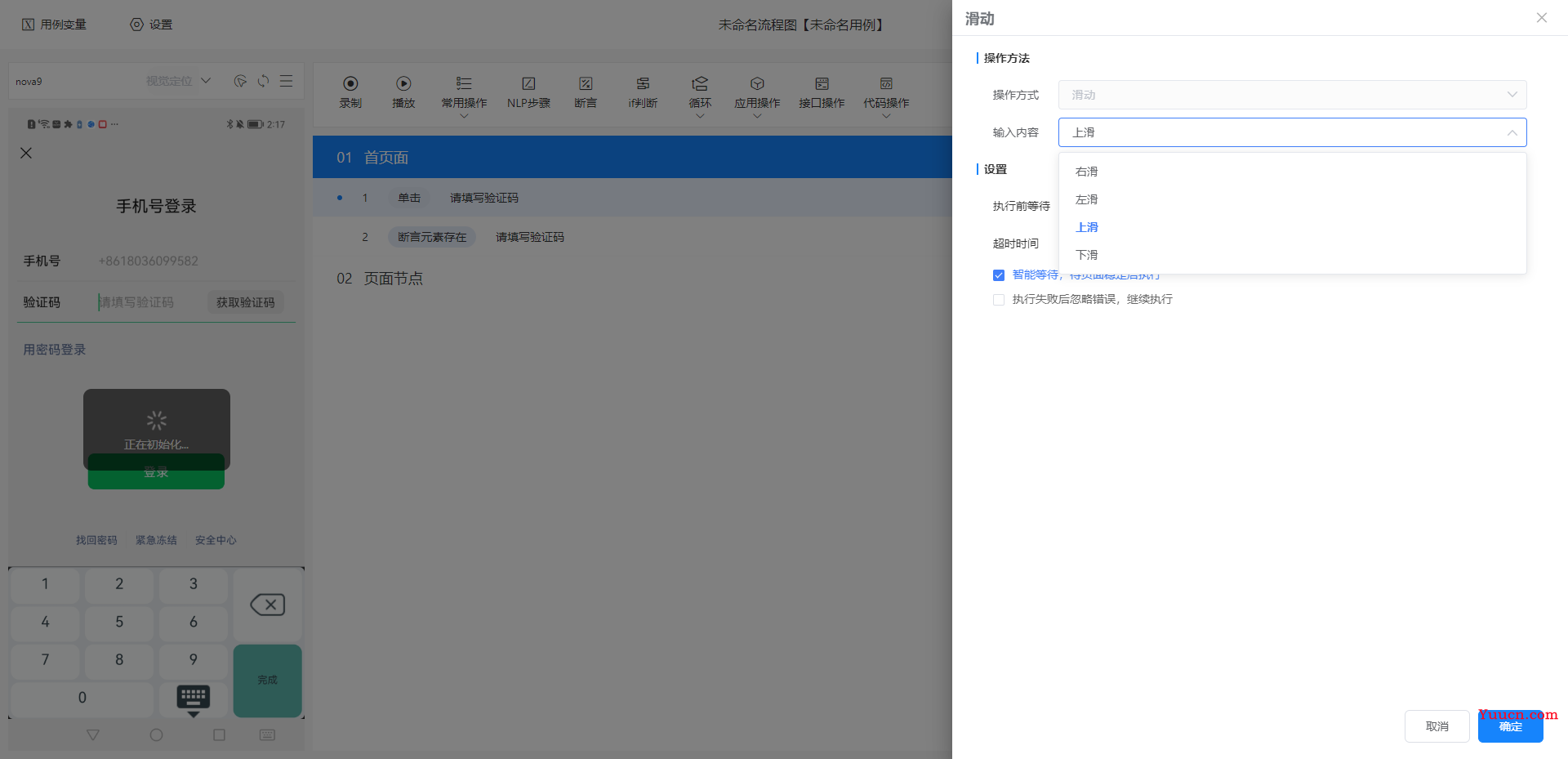Tap the 完成 key on keypad
1568x759 pixels.
[267, 681]
